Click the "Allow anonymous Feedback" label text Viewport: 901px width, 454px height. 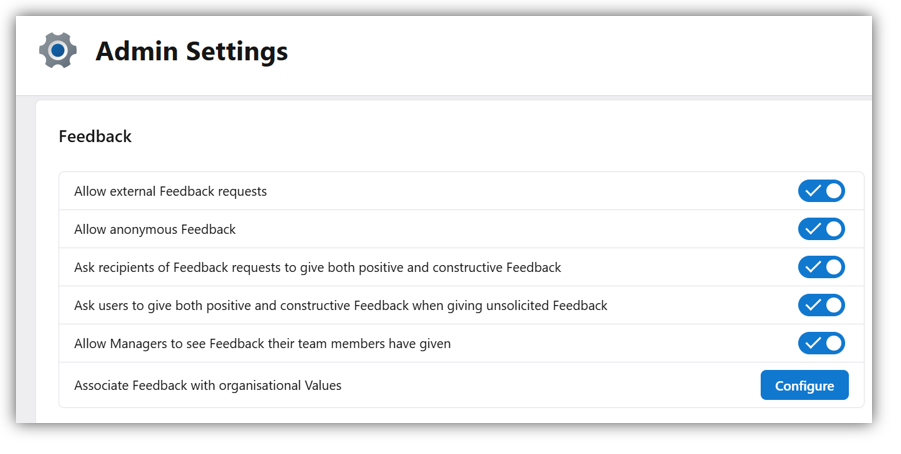click(x=155, y=229)
